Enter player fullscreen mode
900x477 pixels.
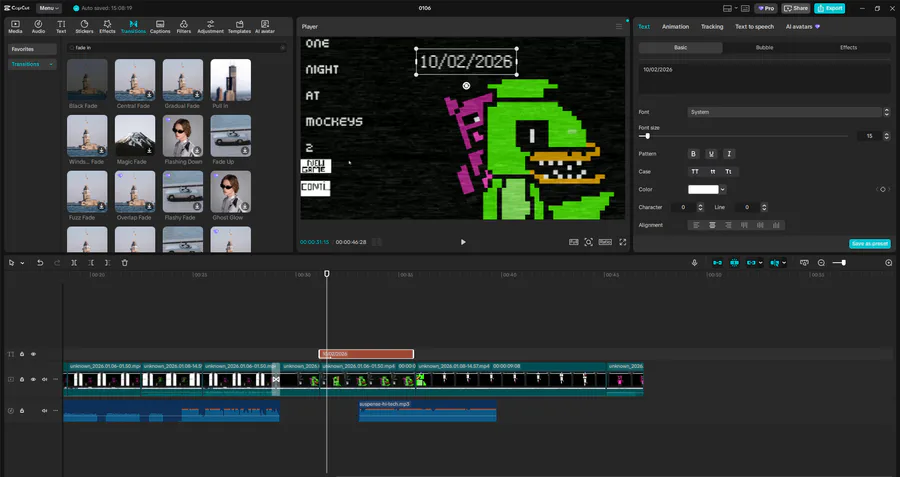(623, 242)
